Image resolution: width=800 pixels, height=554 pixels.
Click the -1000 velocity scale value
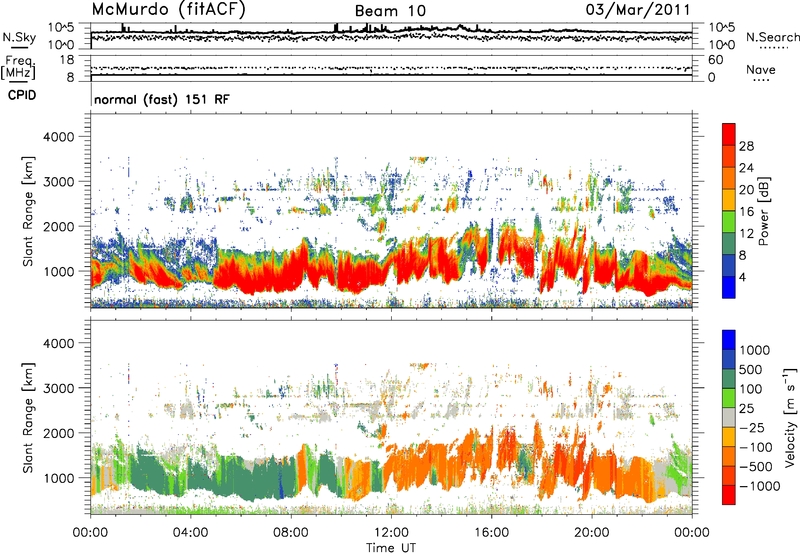(x=760, y=486)
